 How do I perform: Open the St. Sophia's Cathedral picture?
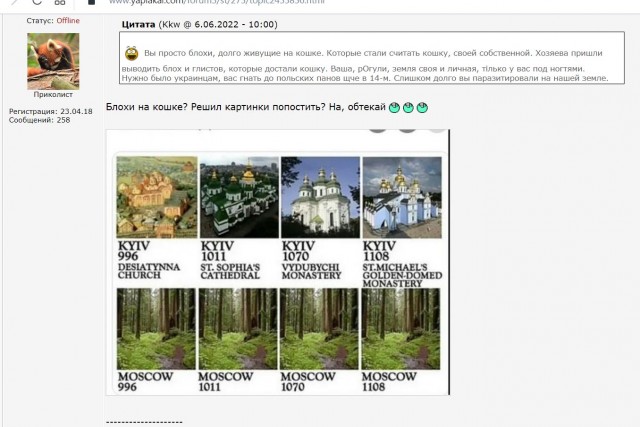239,197
